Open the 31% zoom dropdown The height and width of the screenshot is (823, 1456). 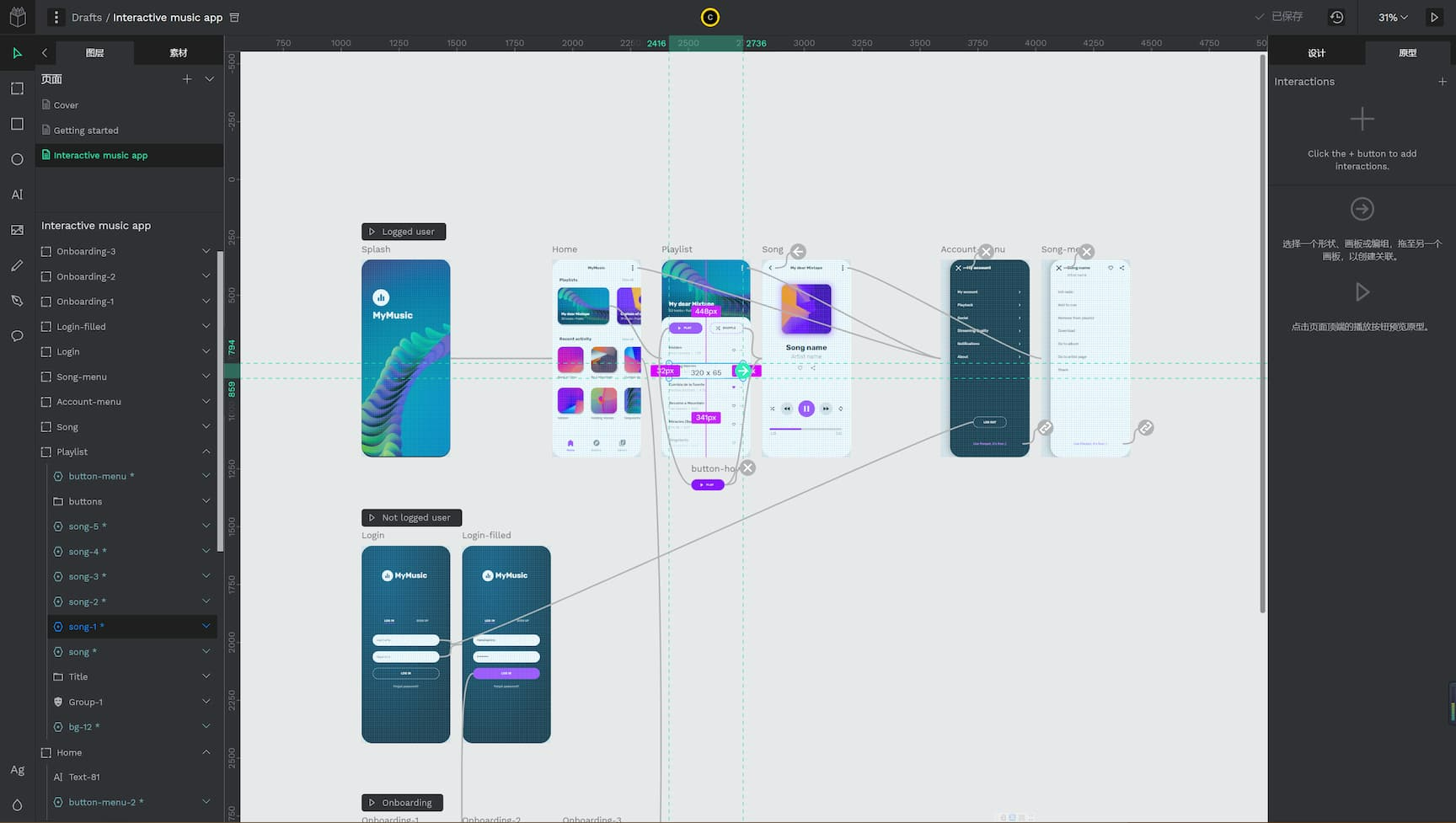(x=1392, y=17)
